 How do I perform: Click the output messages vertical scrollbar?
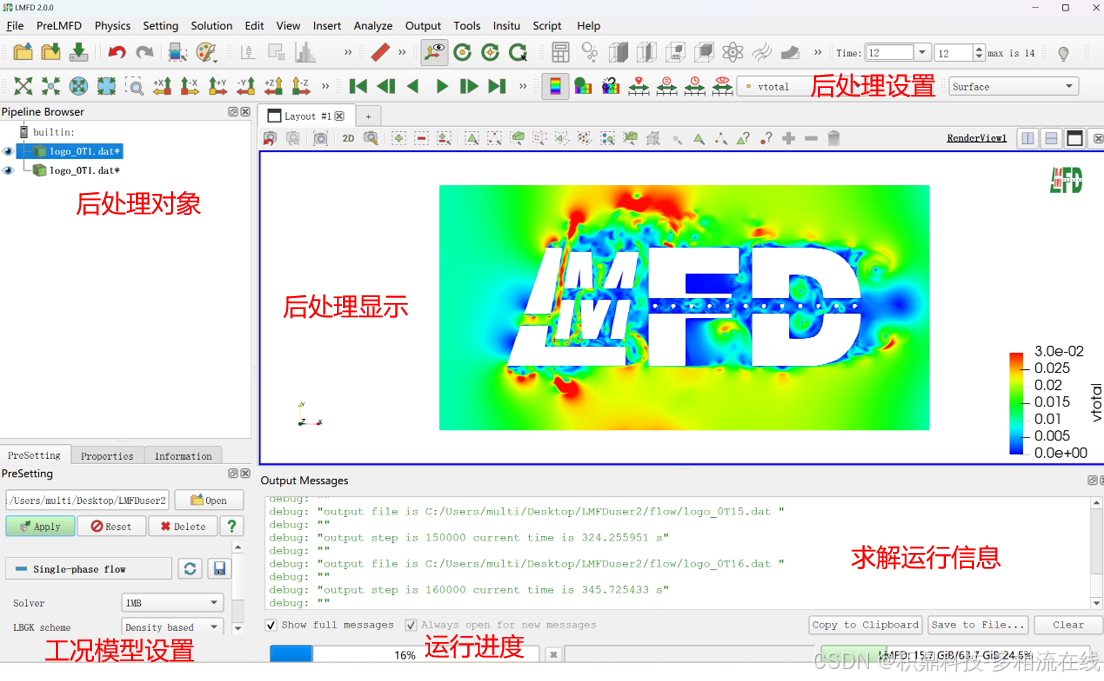coord(1096,553)
